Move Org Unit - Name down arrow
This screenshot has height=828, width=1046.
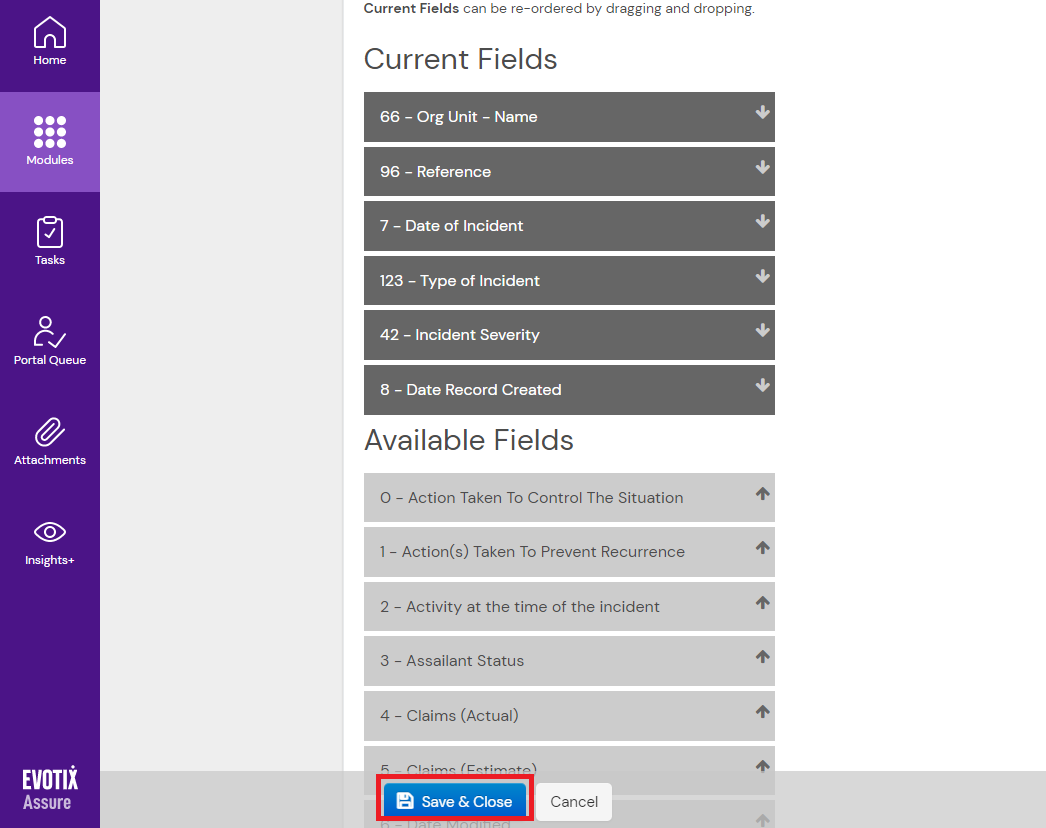[762, 113]
